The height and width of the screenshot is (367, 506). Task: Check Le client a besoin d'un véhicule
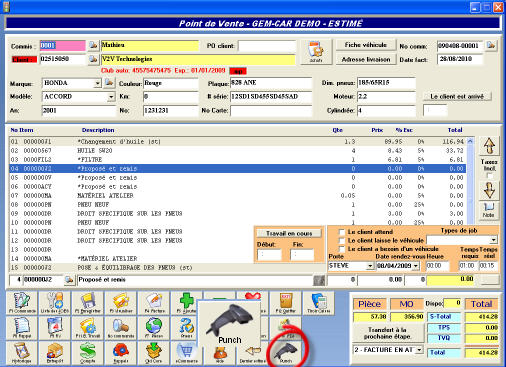pyautogui.click(x=341, y=249)
